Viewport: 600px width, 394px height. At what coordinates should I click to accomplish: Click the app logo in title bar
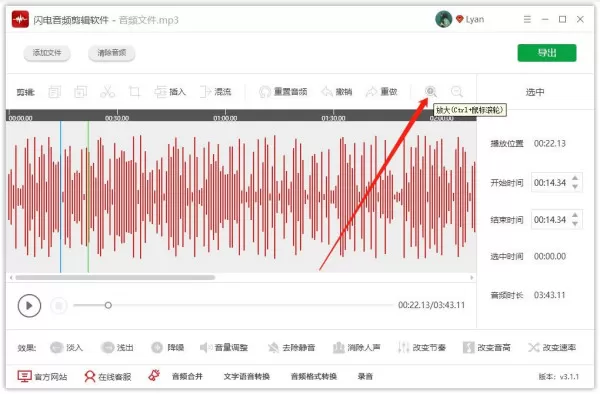point(20,19)
